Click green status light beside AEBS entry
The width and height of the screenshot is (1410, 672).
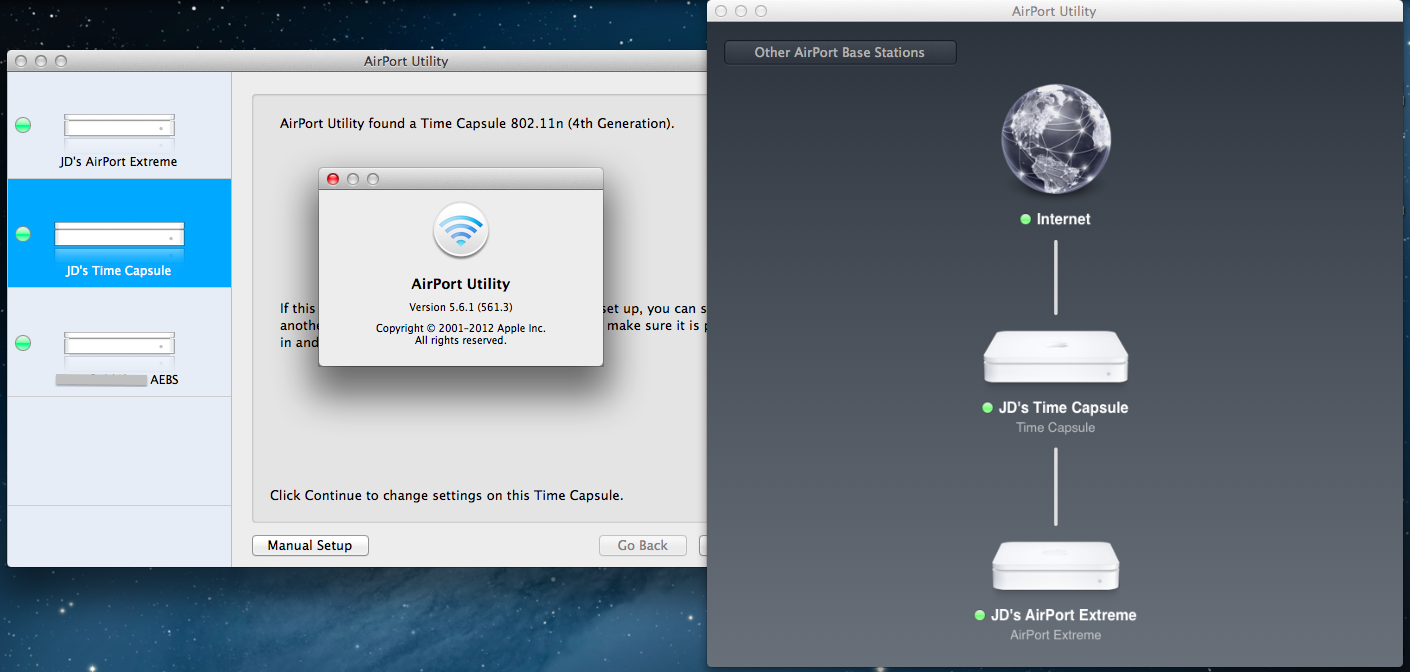(x=23, y=343)
